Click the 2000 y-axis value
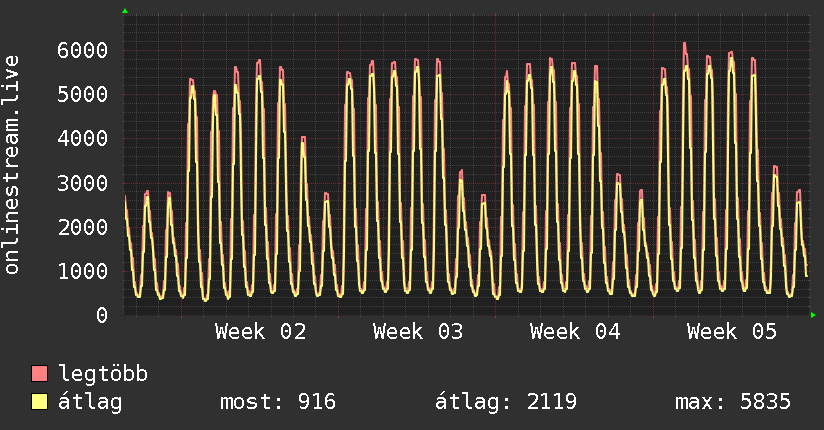 83,228
